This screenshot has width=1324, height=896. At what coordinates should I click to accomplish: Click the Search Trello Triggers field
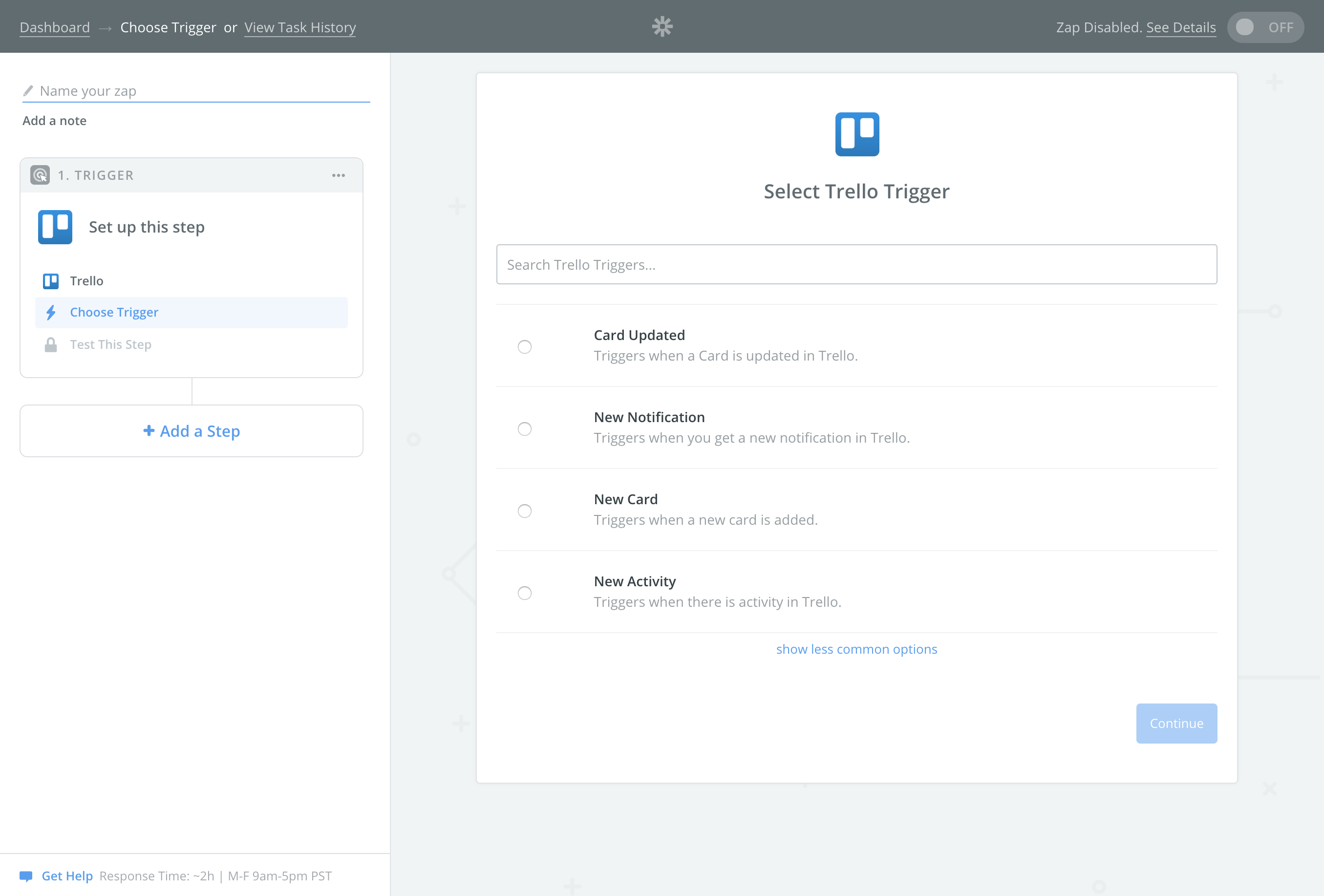click(x=856, y=265)
